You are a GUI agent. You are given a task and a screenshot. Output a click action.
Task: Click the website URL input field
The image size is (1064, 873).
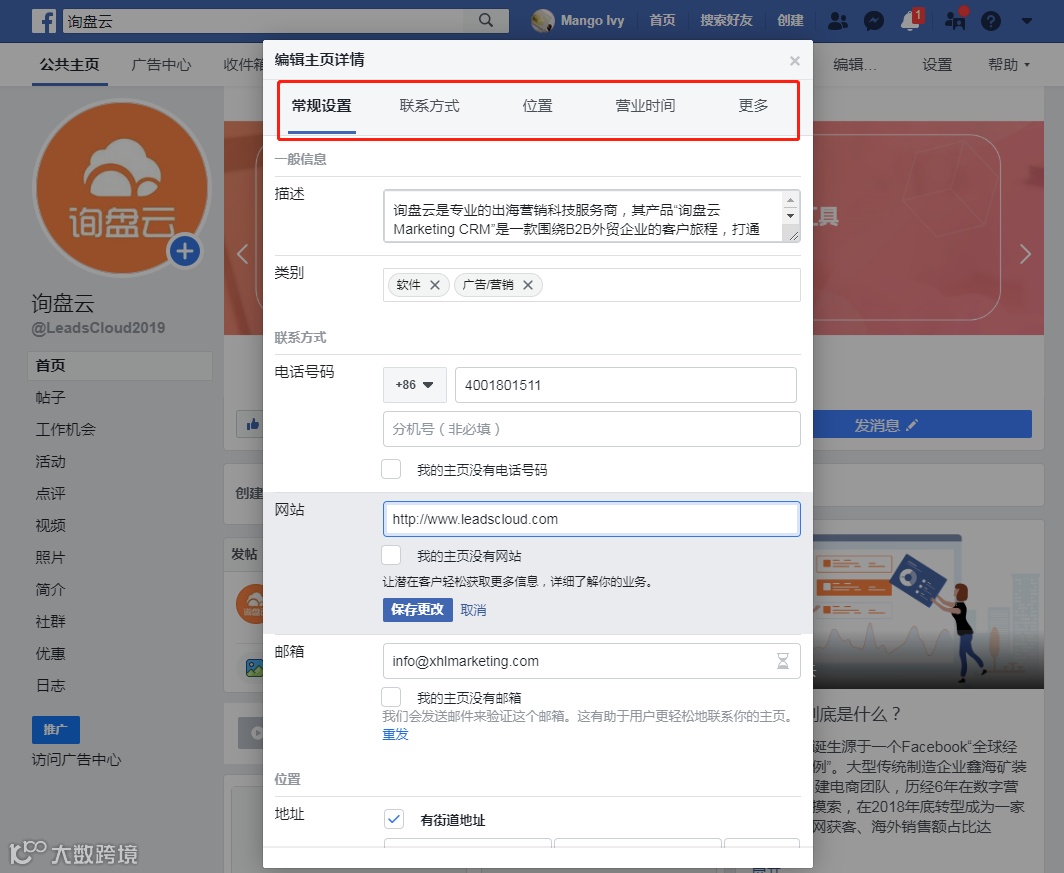(592, 519)
